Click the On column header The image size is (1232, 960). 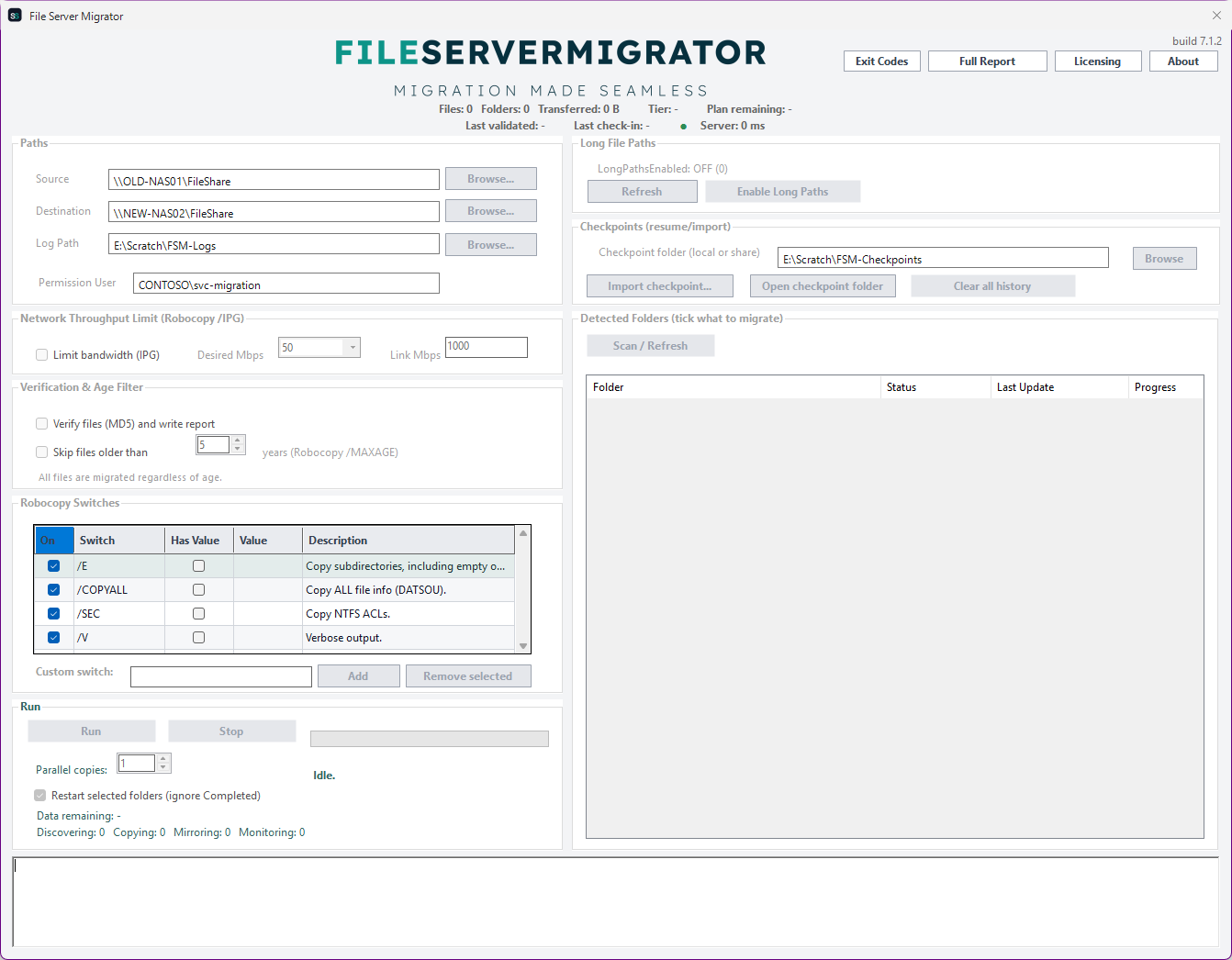pos(54,541)
